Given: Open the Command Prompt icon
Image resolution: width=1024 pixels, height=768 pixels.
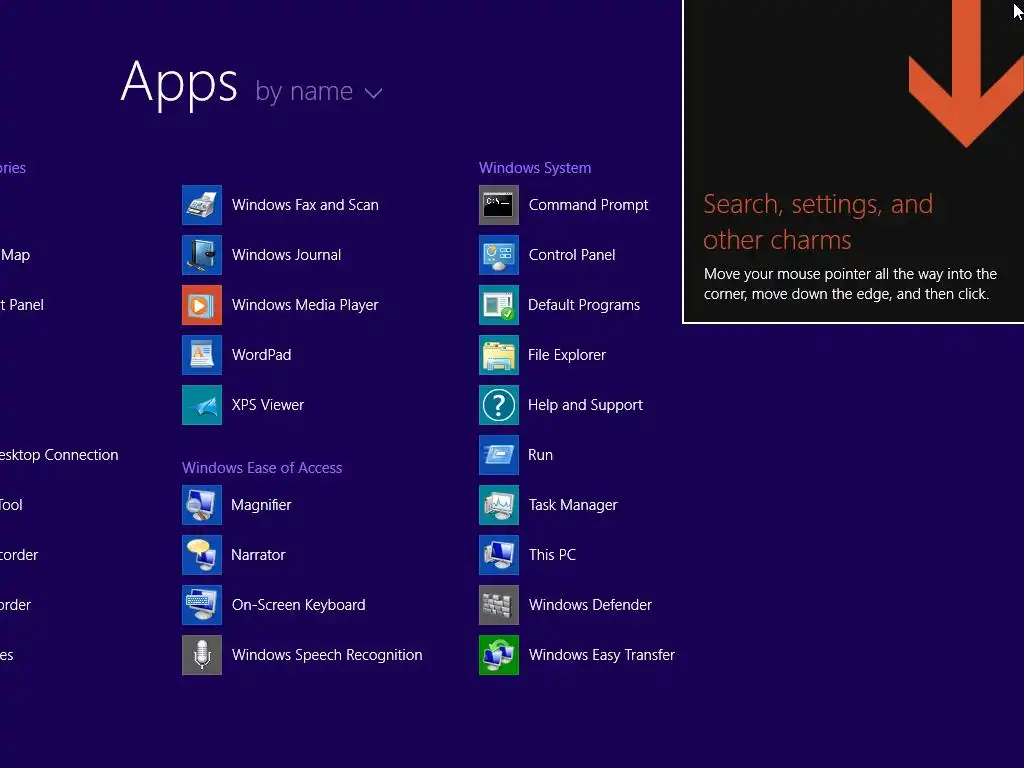Looking at the screenshot, I should coord(499,205).
